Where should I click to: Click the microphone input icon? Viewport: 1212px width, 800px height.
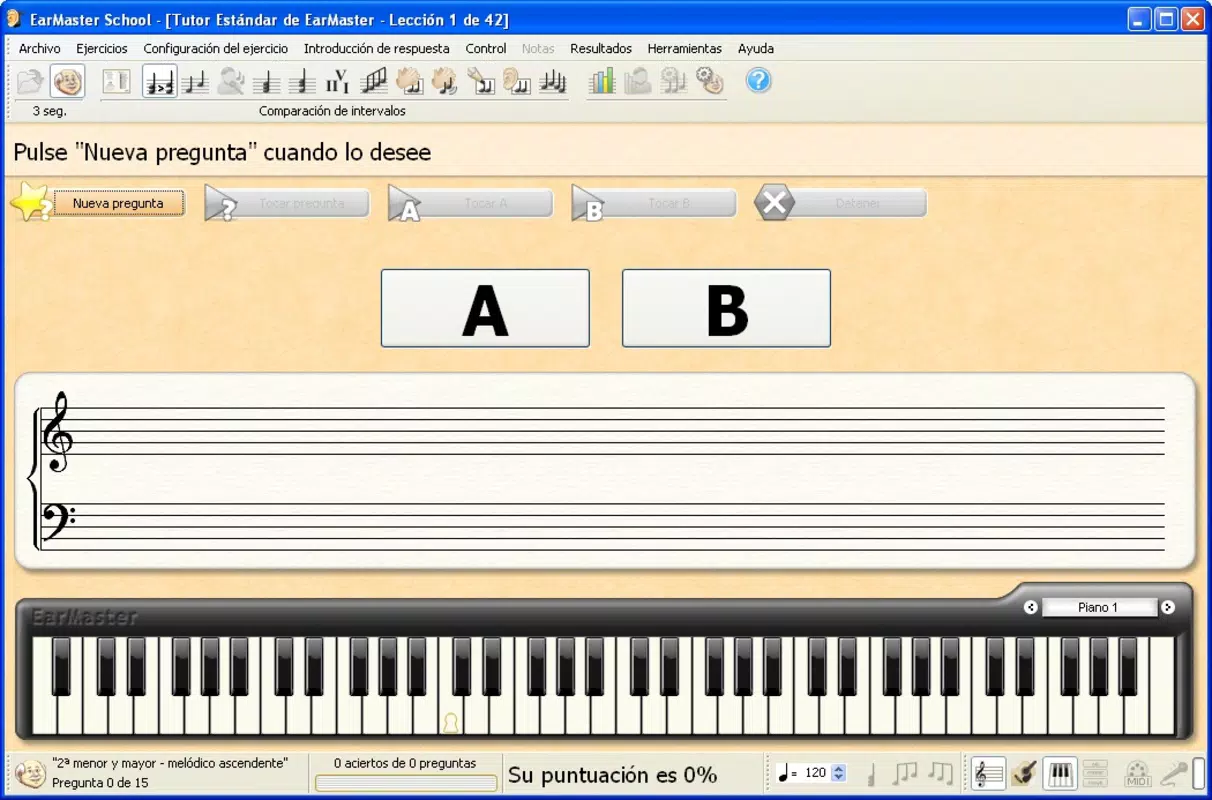coord(1173,774)
